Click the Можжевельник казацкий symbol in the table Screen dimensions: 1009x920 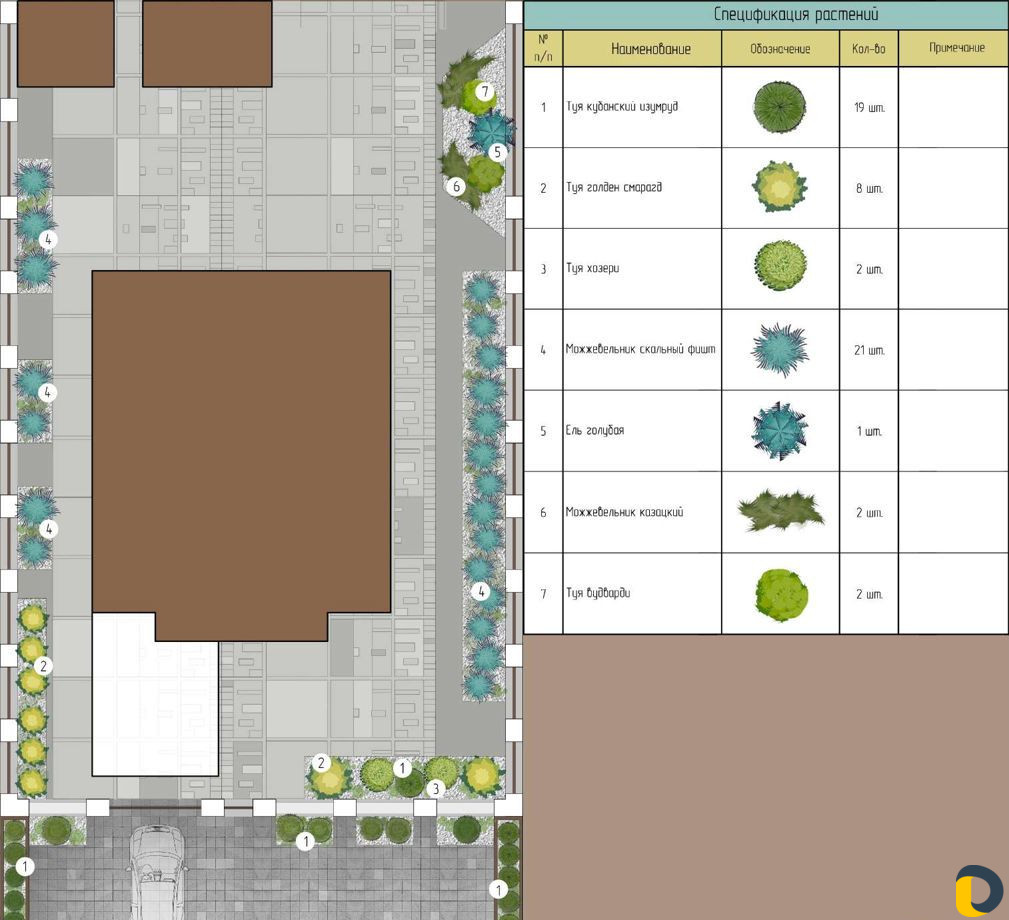tap(781, 511)
